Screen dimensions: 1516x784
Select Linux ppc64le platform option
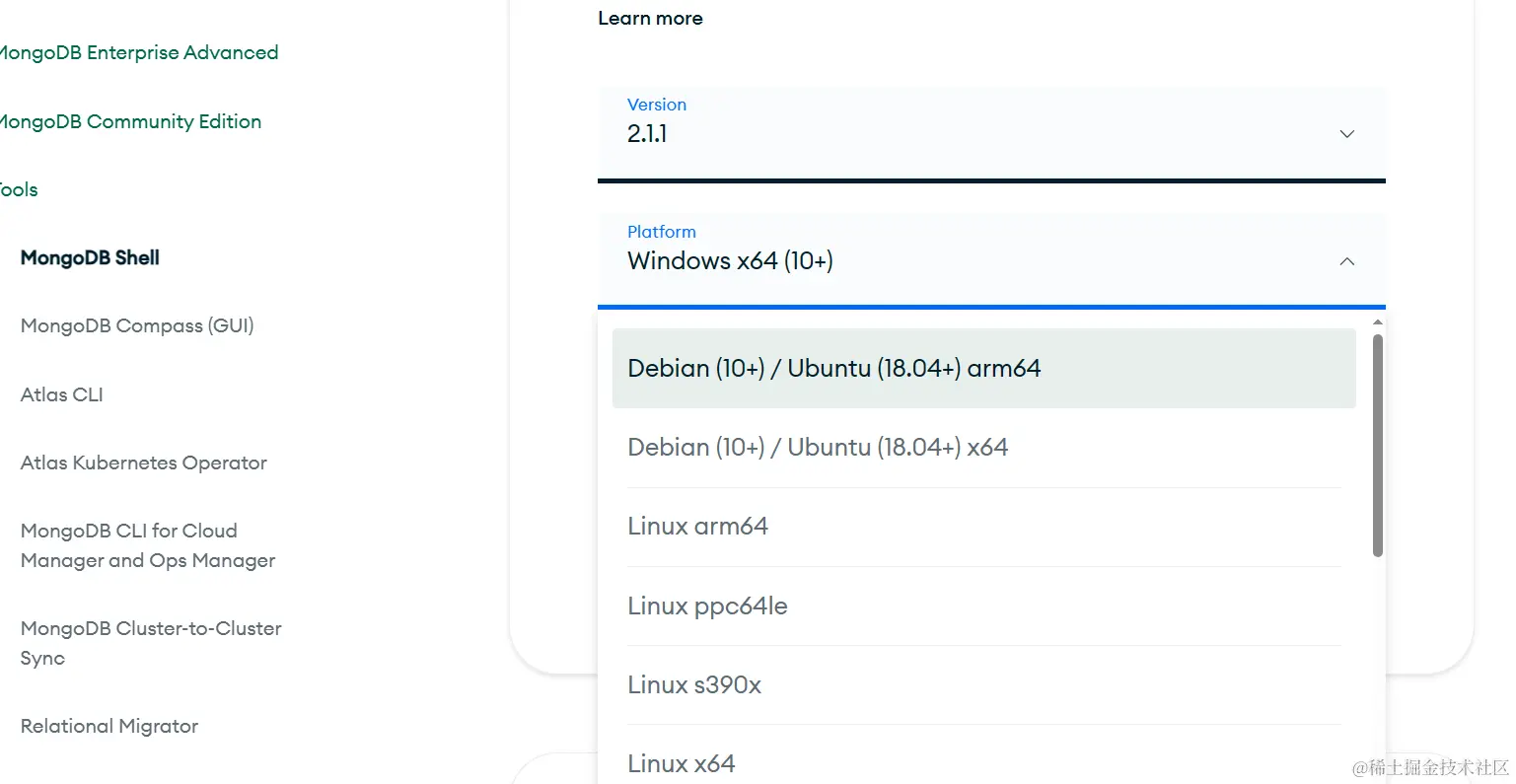click(x=983, y=606)
